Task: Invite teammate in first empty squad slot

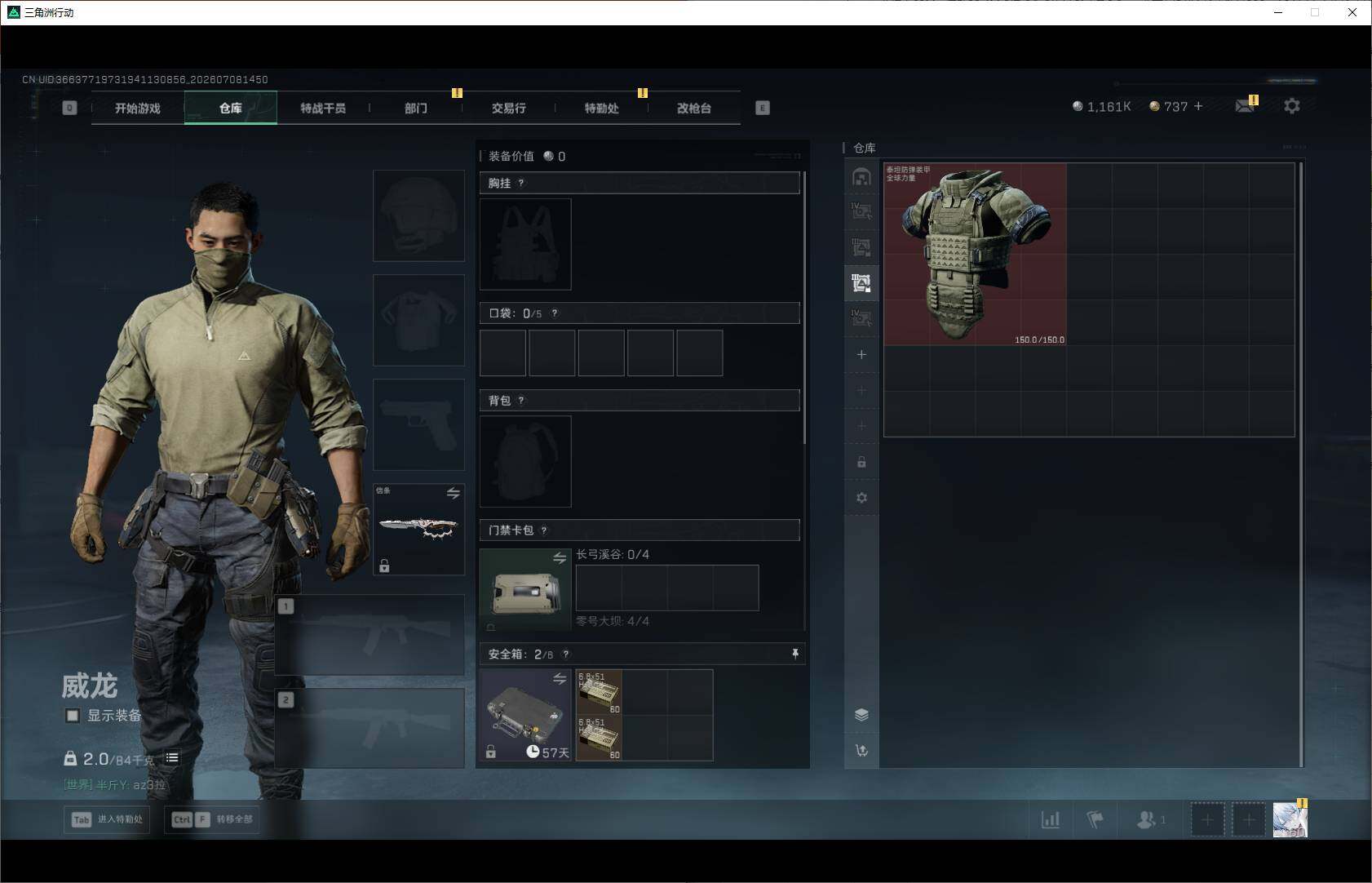Action: (1207, 819)
